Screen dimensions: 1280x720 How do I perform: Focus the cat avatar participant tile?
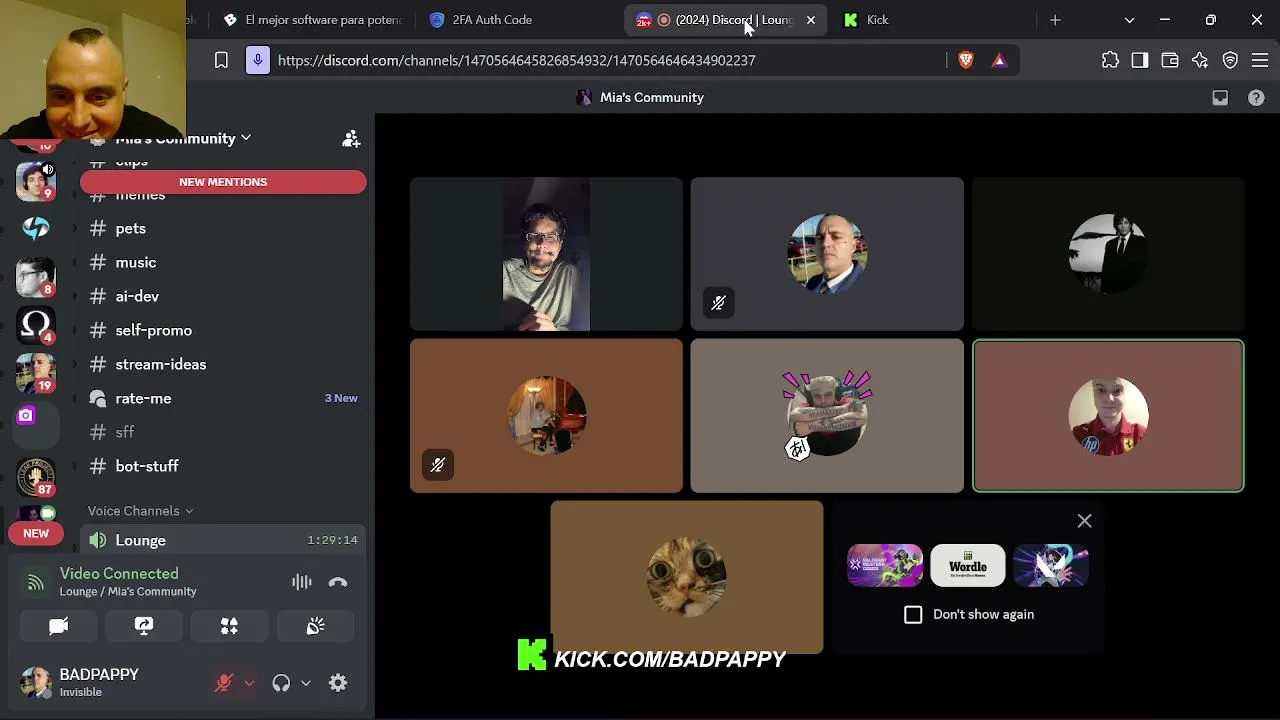[687, 578]
